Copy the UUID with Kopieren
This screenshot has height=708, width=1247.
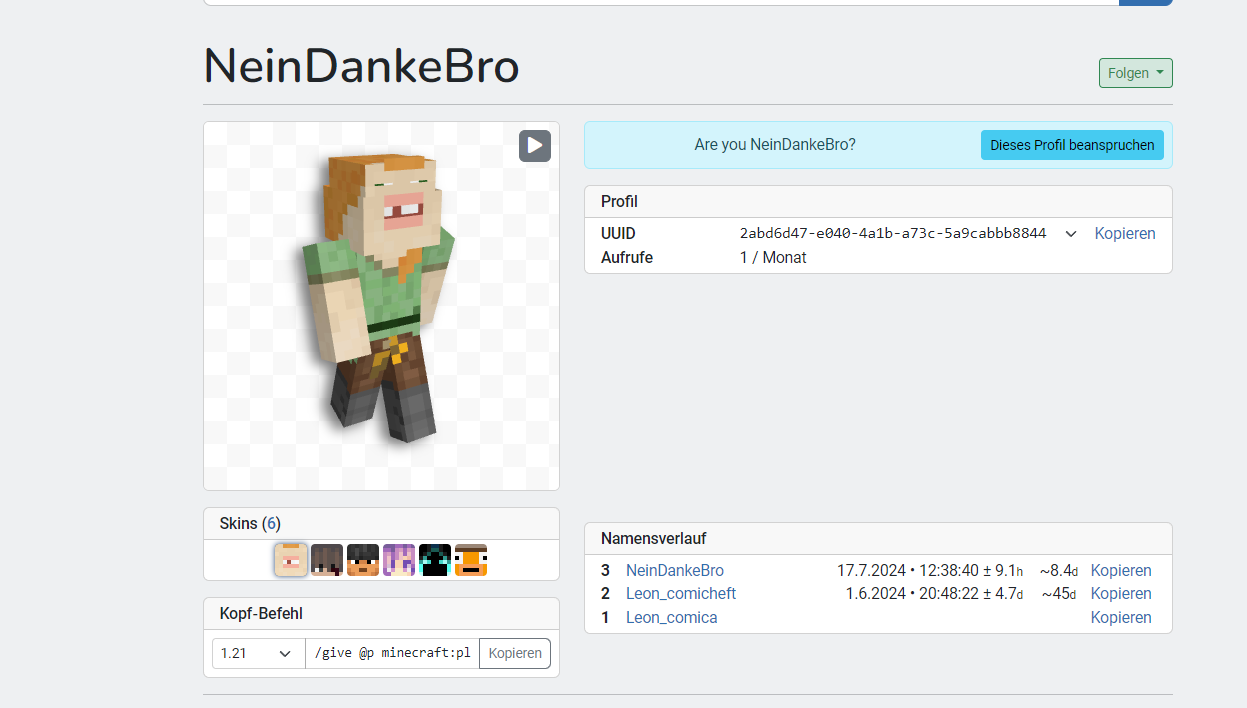coord(1125,233)
